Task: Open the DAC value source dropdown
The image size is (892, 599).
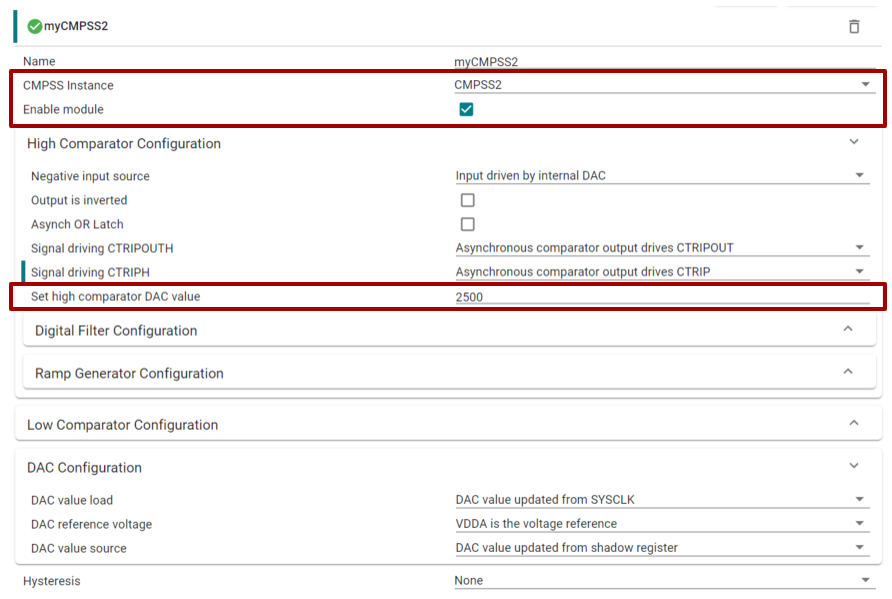Action: pos(660,548)
